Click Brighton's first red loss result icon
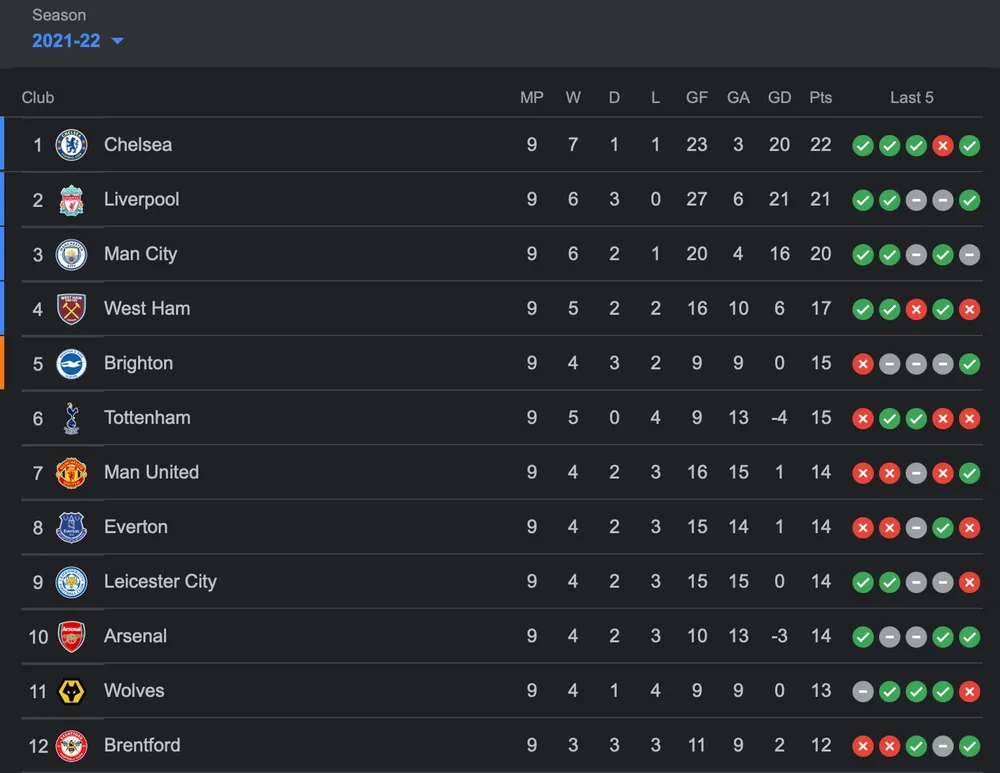 [862, 364]
